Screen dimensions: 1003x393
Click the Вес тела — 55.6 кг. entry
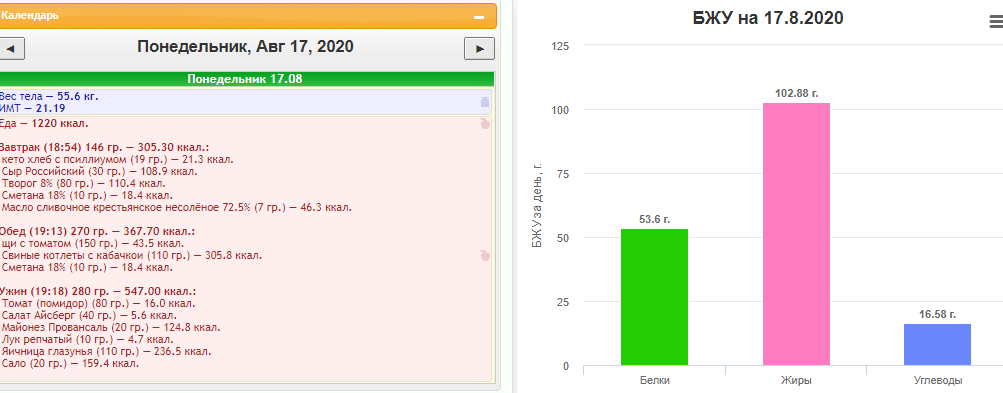[x=49, y=97]
